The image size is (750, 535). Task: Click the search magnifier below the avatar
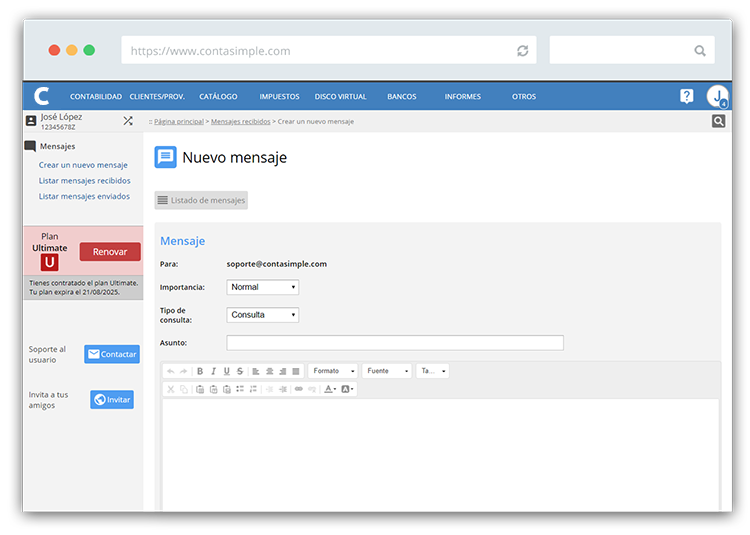pos(718,121)
